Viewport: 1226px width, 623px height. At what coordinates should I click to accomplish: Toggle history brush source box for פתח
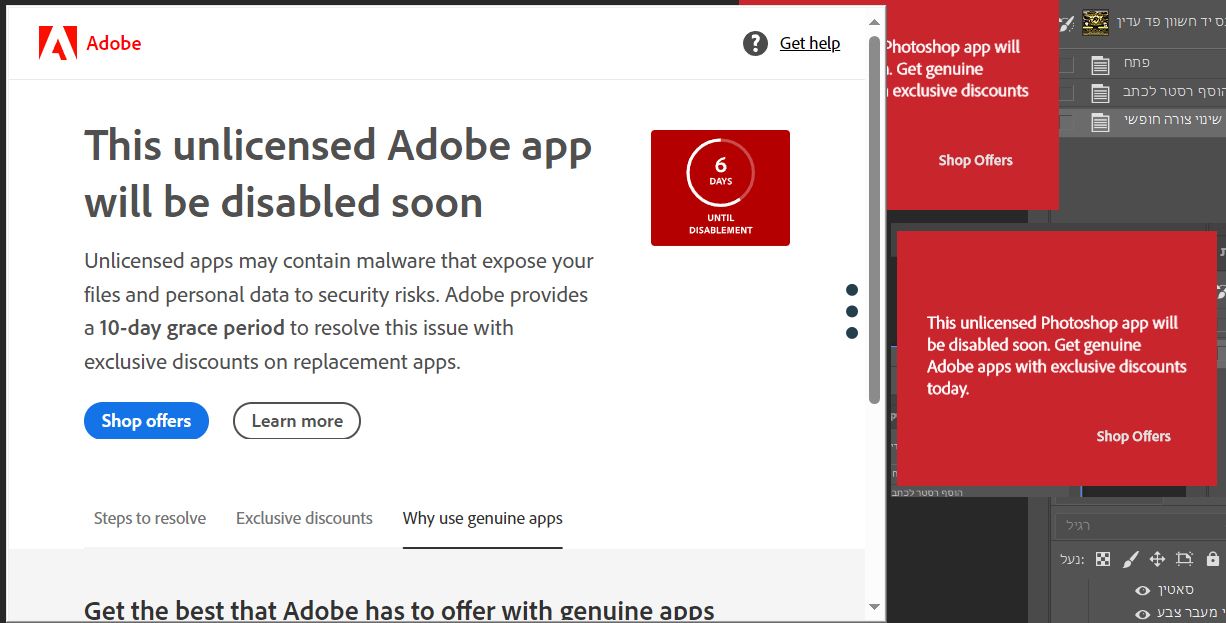pos(1067,65)
